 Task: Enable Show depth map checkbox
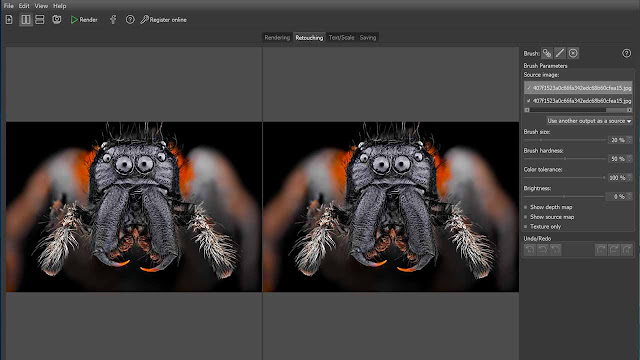pyautogui.click(x=526, y=207)
